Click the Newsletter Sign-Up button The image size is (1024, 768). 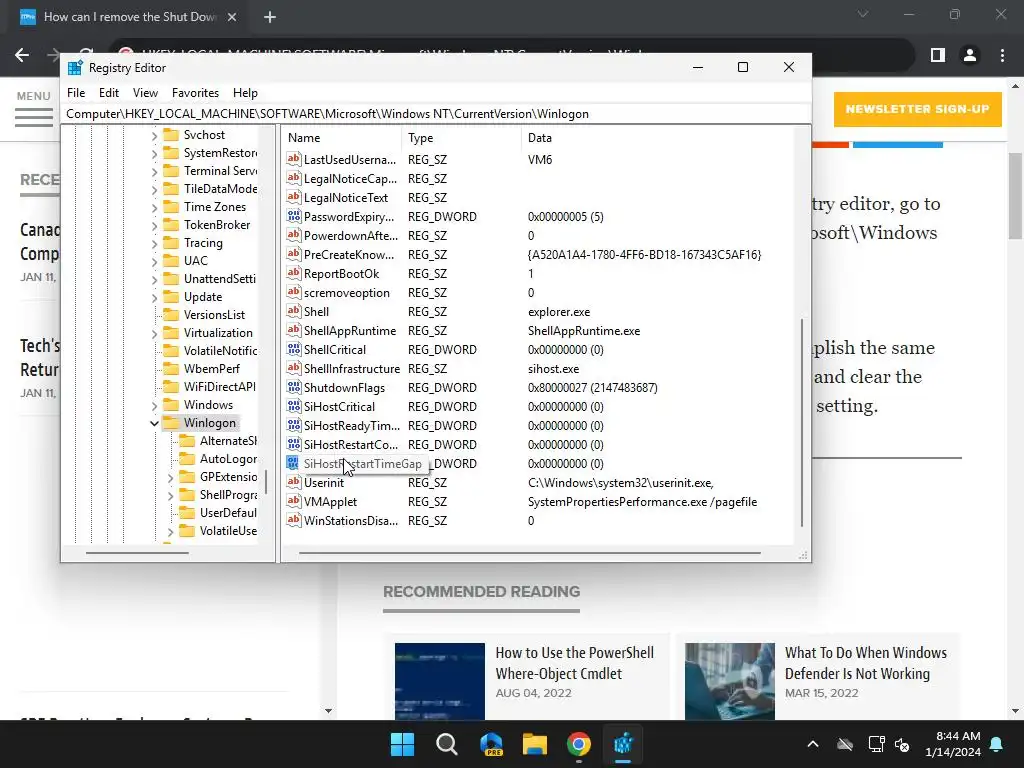coord(917,109)
